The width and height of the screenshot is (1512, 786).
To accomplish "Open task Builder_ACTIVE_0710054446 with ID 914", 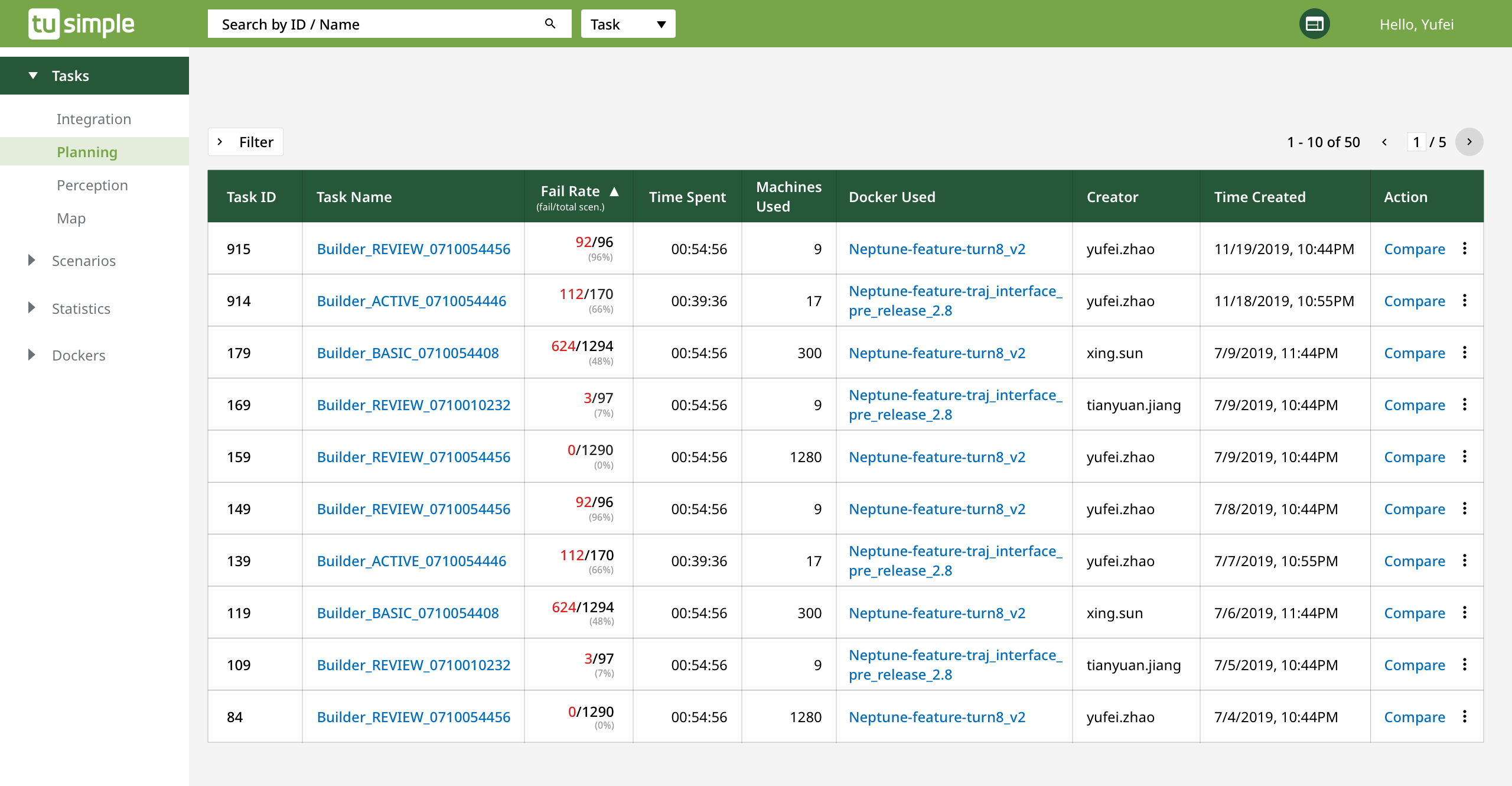I will [411, 301].
